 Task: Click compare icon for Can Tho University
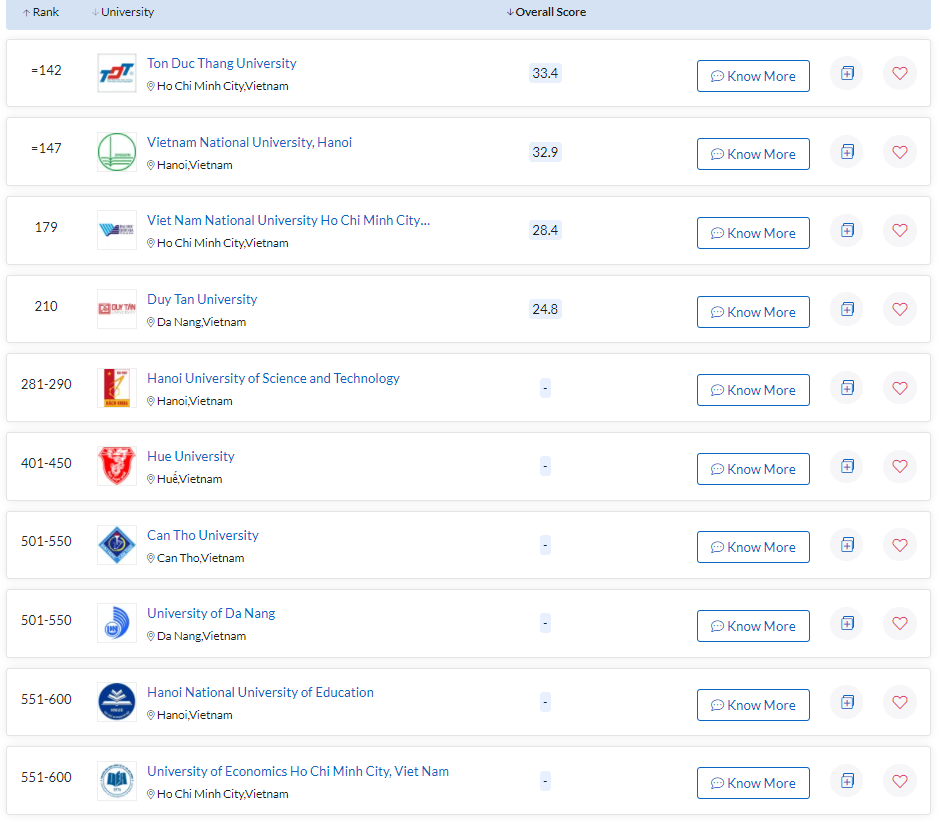pos(847,545)
